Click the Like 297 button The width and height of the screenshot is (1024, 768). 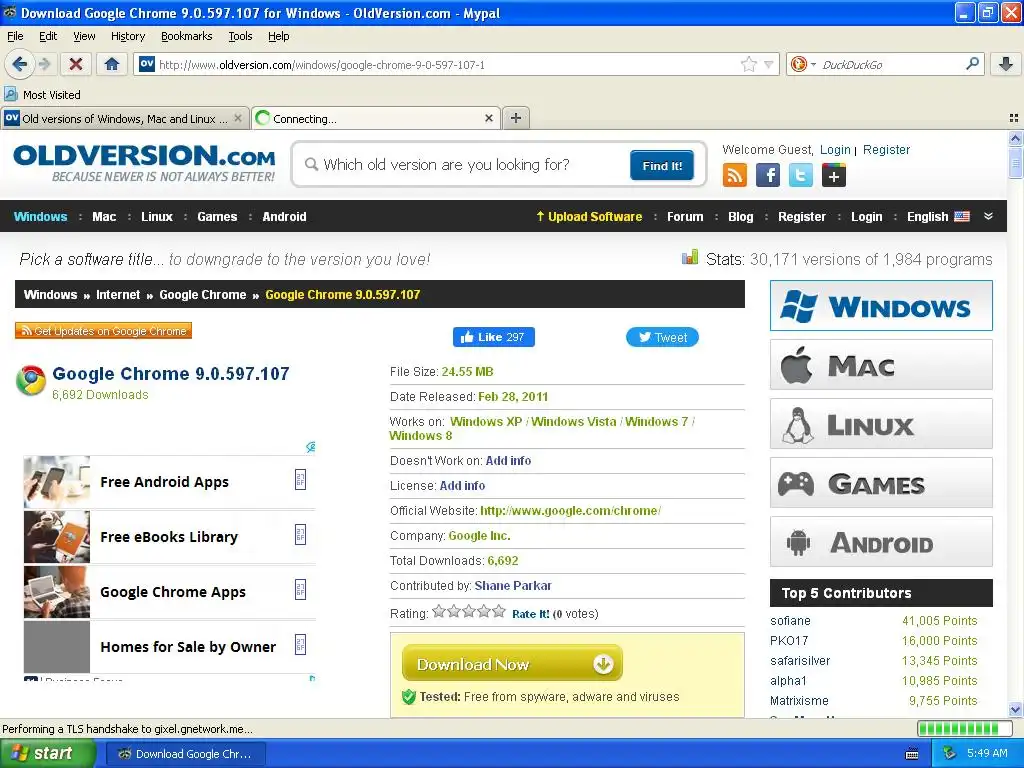[494, 337]
